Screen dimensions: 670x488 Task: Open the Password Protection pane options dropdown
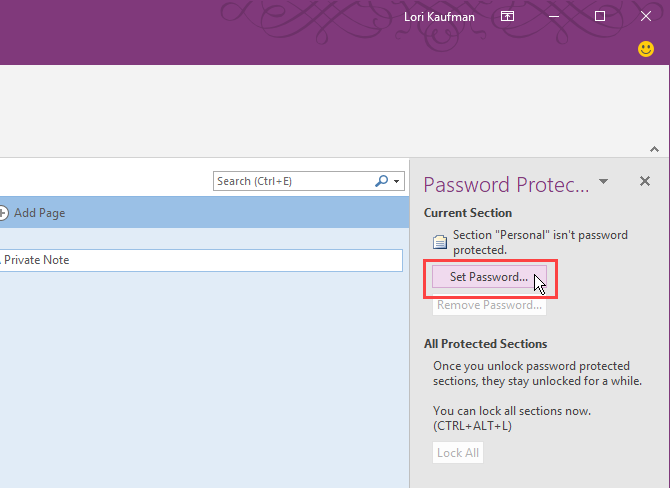click(603, 182)
